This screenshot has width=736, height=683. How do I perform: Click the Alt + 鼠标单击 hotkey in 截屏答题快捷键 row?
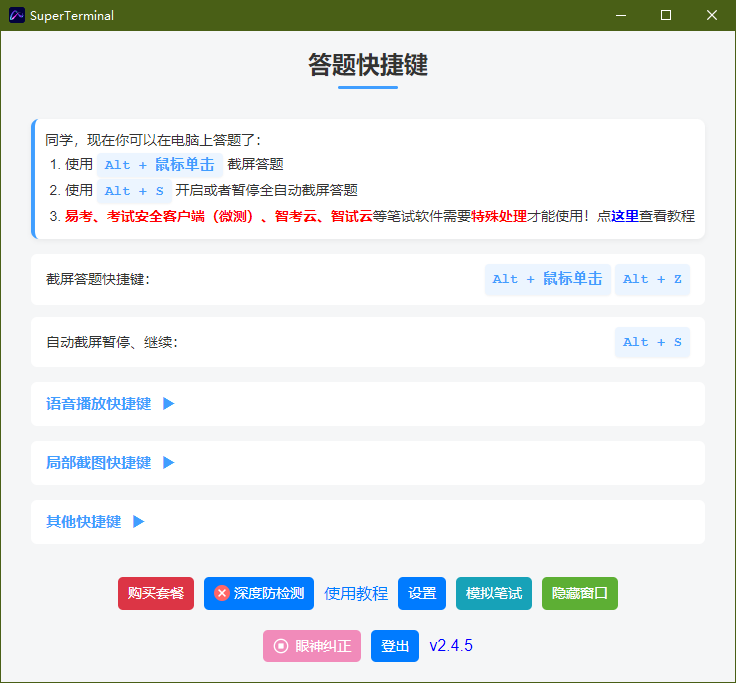(x=548, y=279)
